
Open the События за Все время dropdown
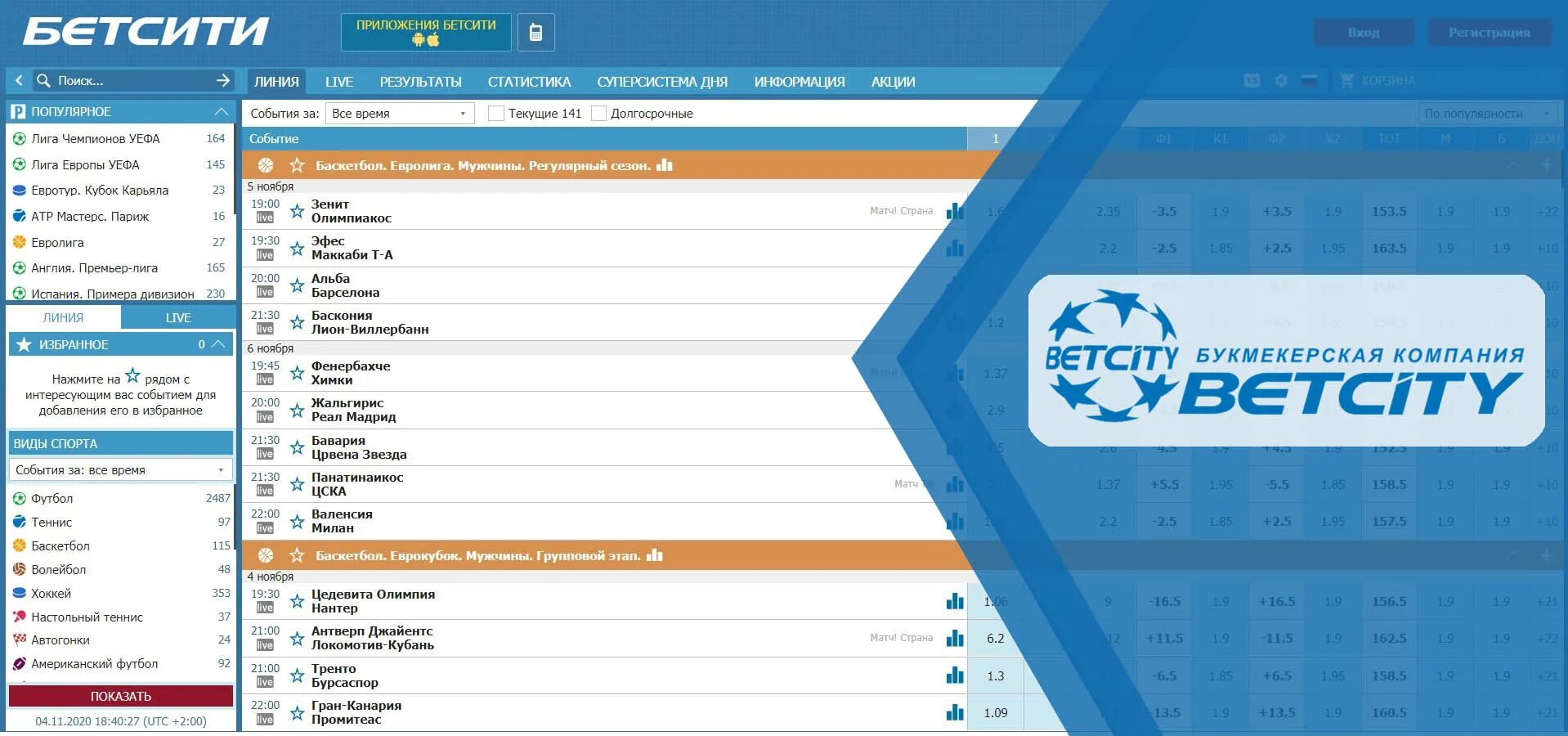pyautogui.click(x=400, y=113)
